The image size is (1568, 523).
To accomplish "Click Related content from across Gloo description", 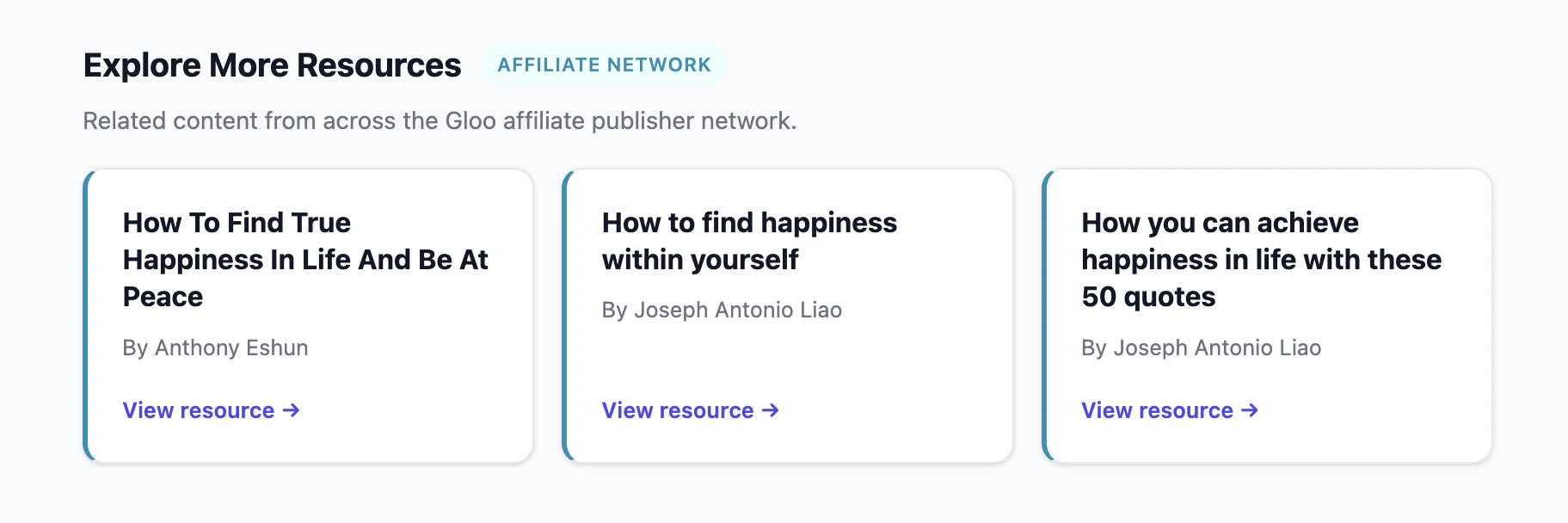I will [x=440, y=120].
